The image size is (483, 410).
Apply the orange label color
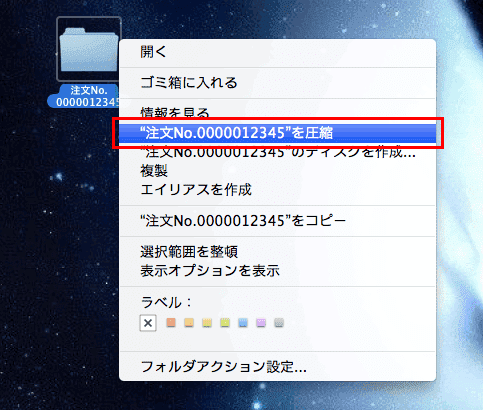pos(189,322)
